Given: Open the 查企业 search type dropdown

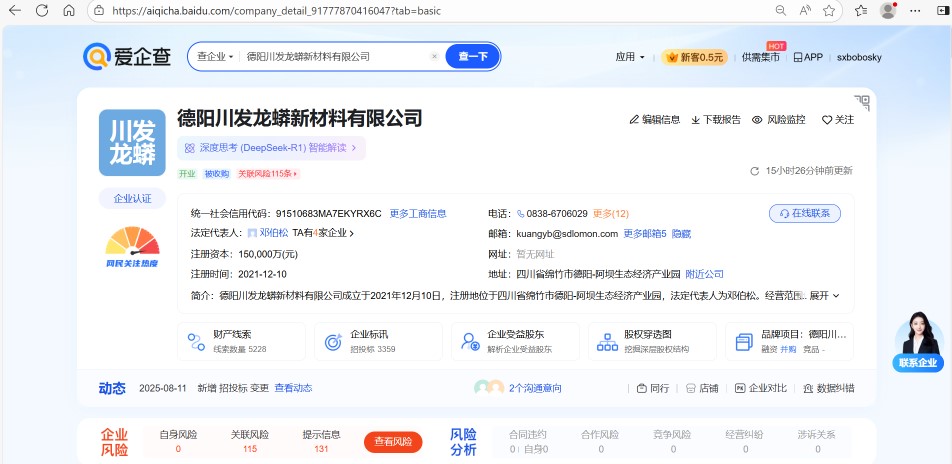Looking at the screenshot, I should point(215,56).
